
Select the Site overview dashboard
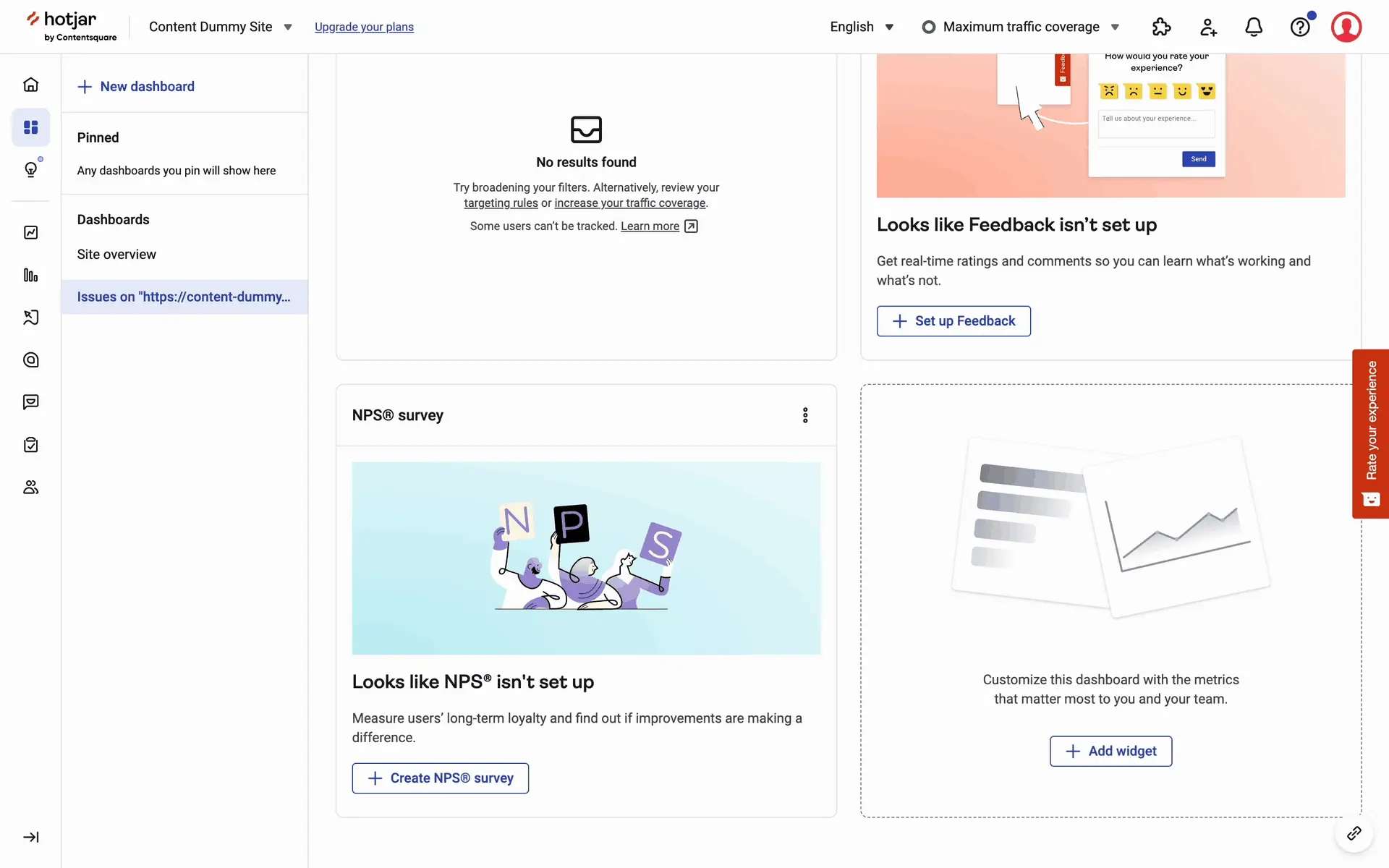[116, 255]
